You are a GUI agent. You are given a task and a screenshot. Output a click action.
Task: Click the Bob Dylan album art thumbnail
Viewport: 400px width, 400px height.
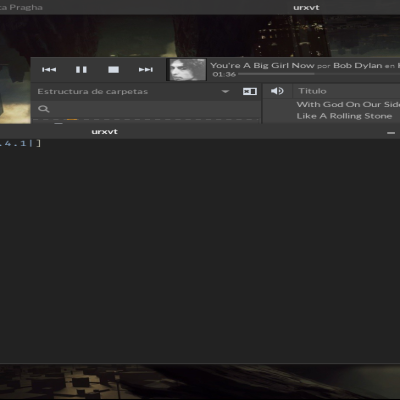188,70
